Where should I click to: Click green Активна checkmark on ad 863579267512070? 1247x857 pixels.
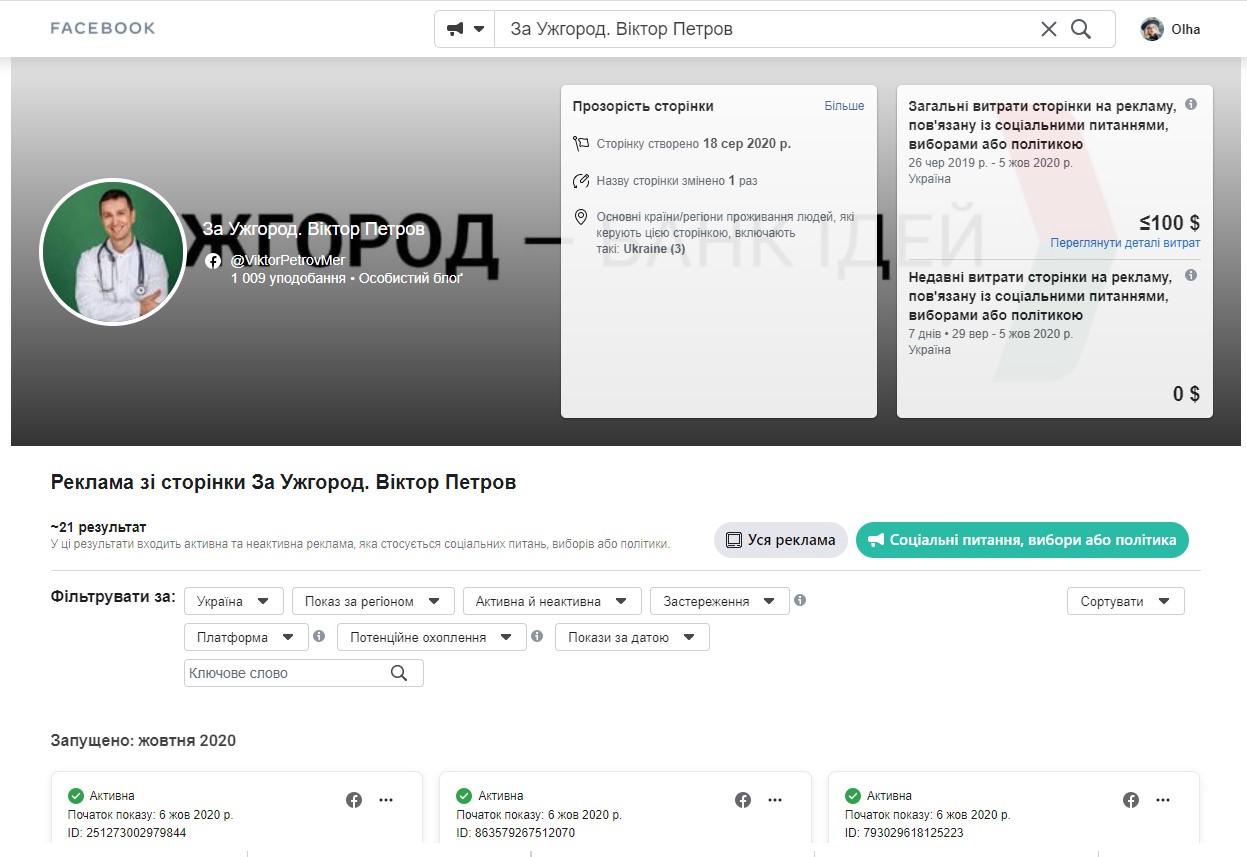pos(463,796)
